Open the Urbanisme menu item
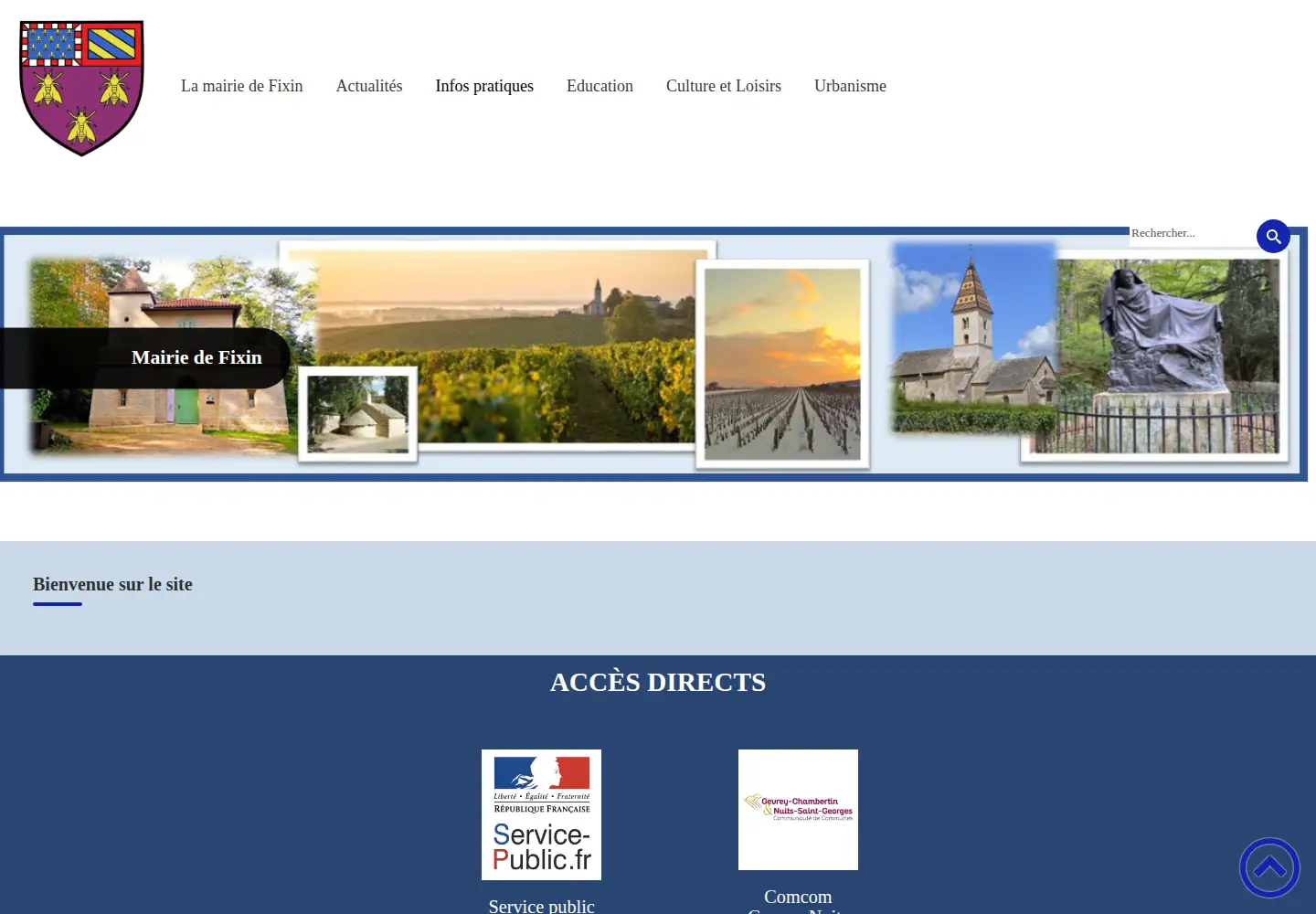1316x914 pixels. tap(850, 86)
